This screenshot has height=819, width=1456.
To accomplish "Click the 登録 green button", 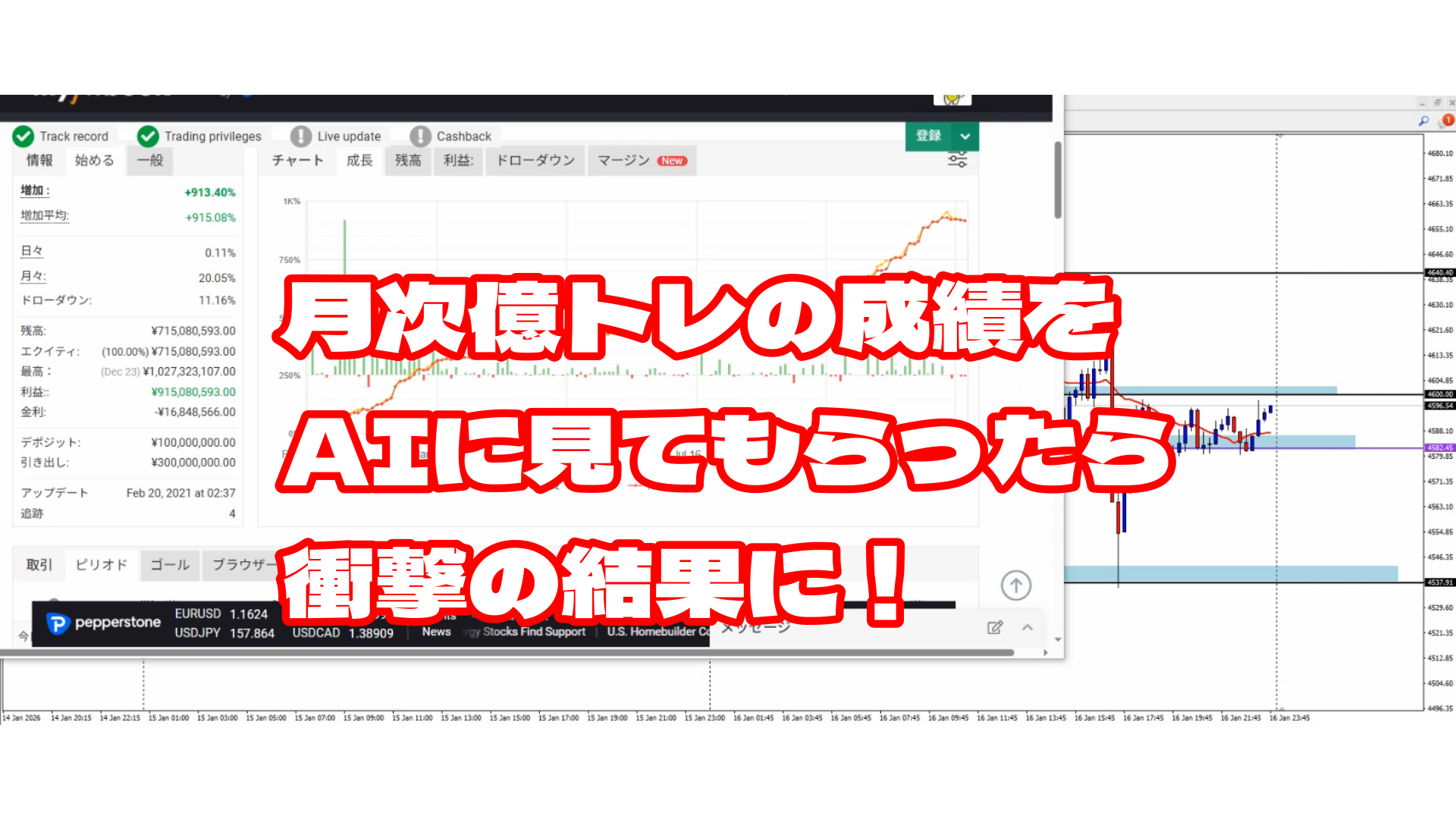I will click(928, 136).
